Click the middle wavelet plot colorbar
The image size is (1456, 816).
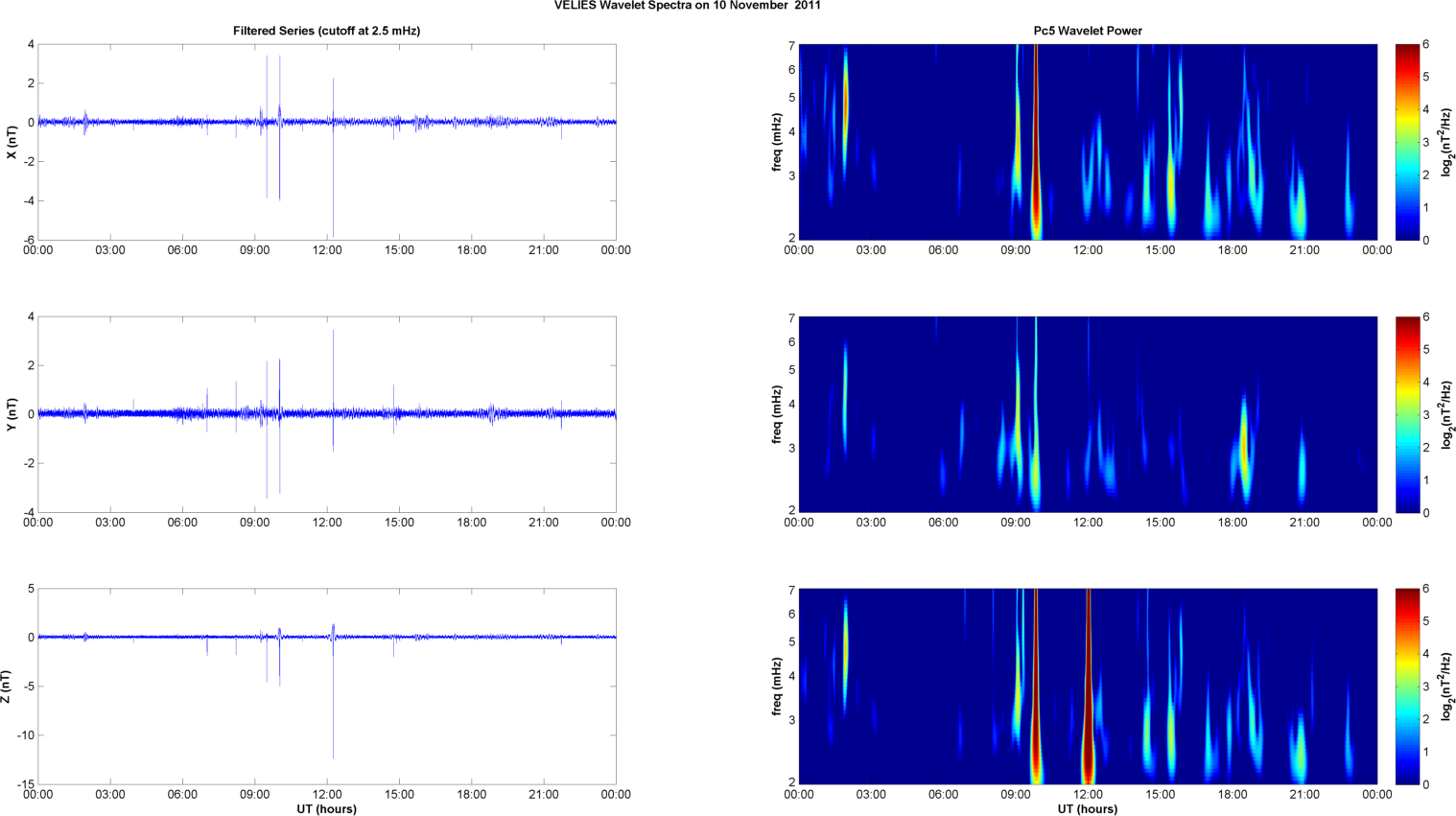[1406, 414]
